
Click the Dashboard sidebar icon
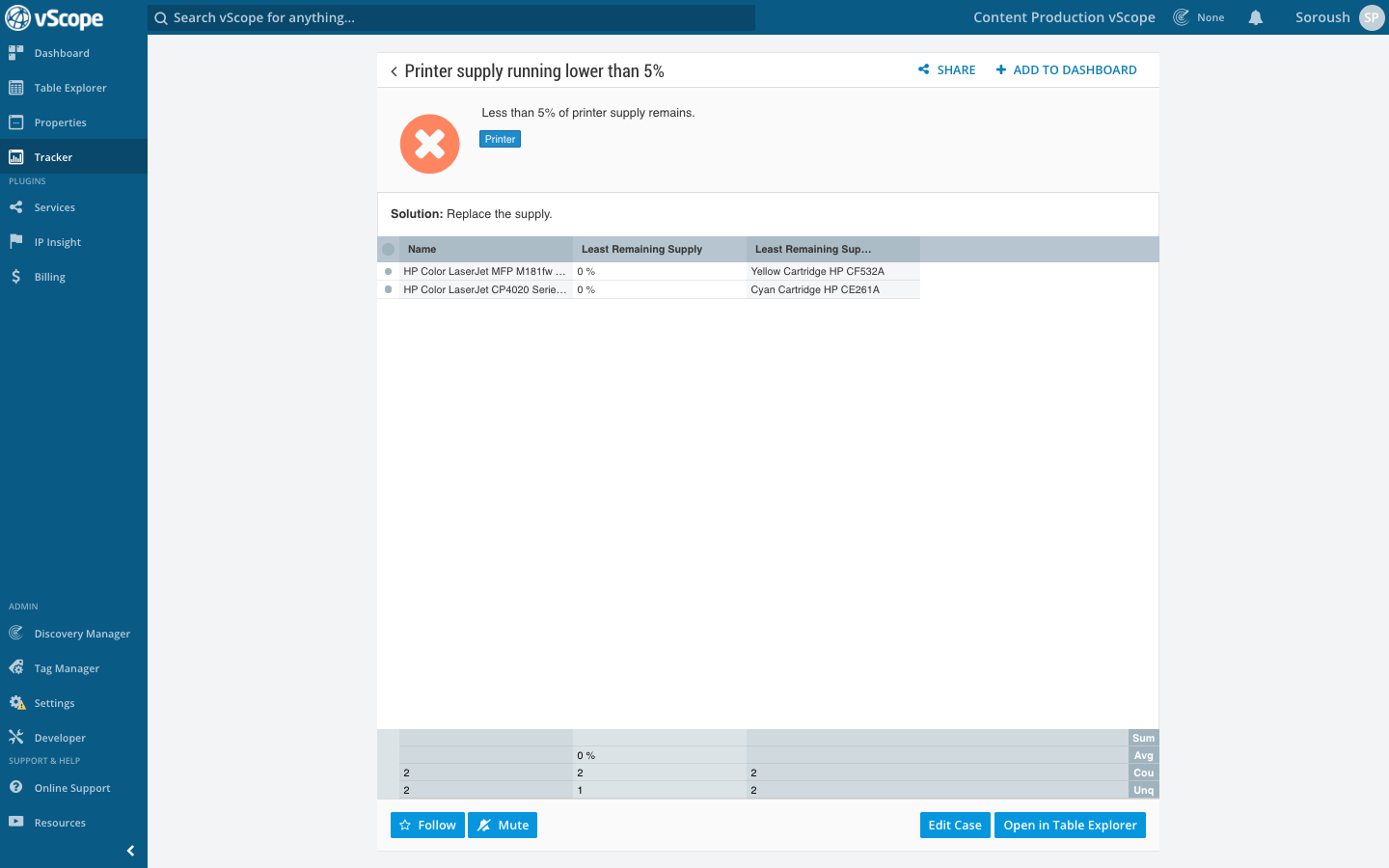click(x=15, y=53)
